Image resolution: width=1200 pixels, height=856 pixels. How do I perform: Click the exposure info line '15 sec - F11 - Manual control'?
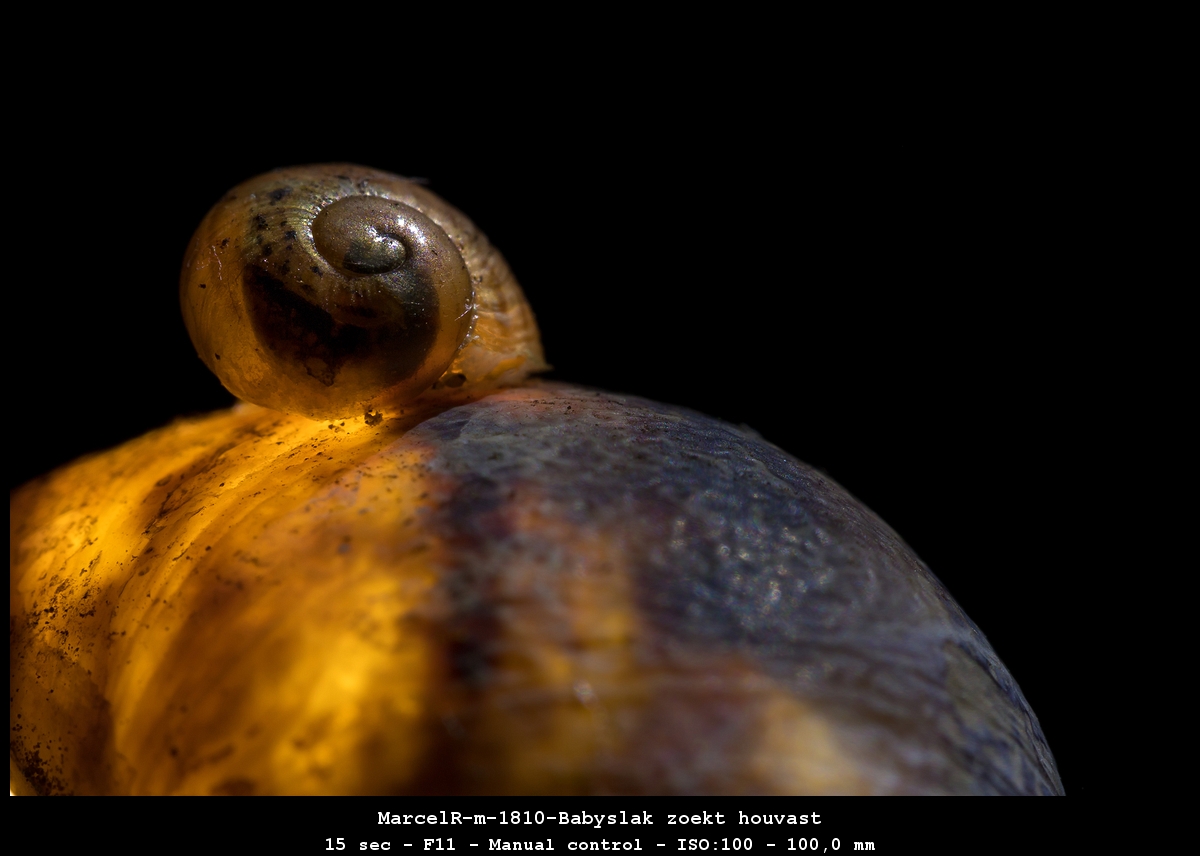[483, 844]
